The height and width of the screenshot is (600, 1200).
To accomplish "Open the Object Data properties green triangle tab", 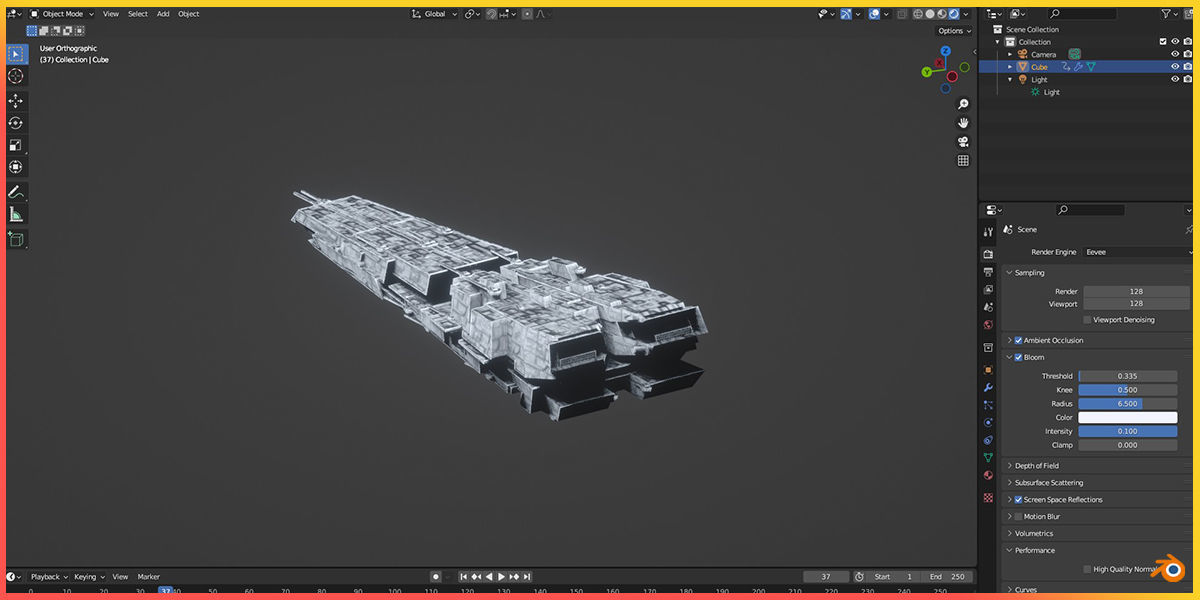I will (x=989, y=457).
